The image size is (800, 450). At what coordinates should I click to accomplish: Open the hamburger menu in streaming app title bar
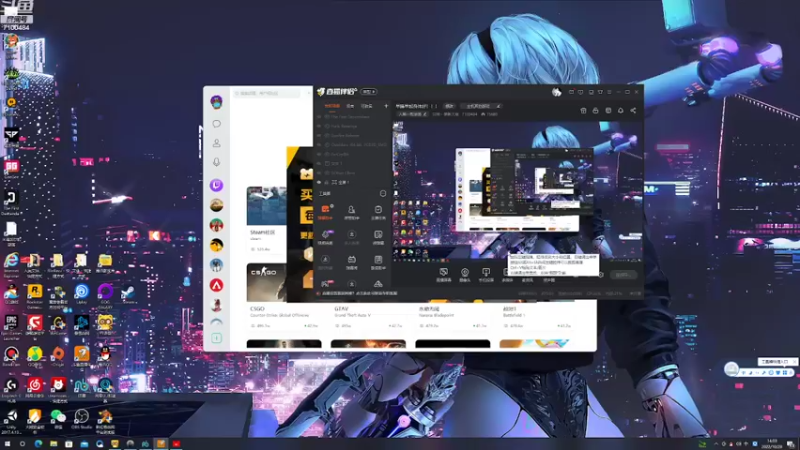609,92
